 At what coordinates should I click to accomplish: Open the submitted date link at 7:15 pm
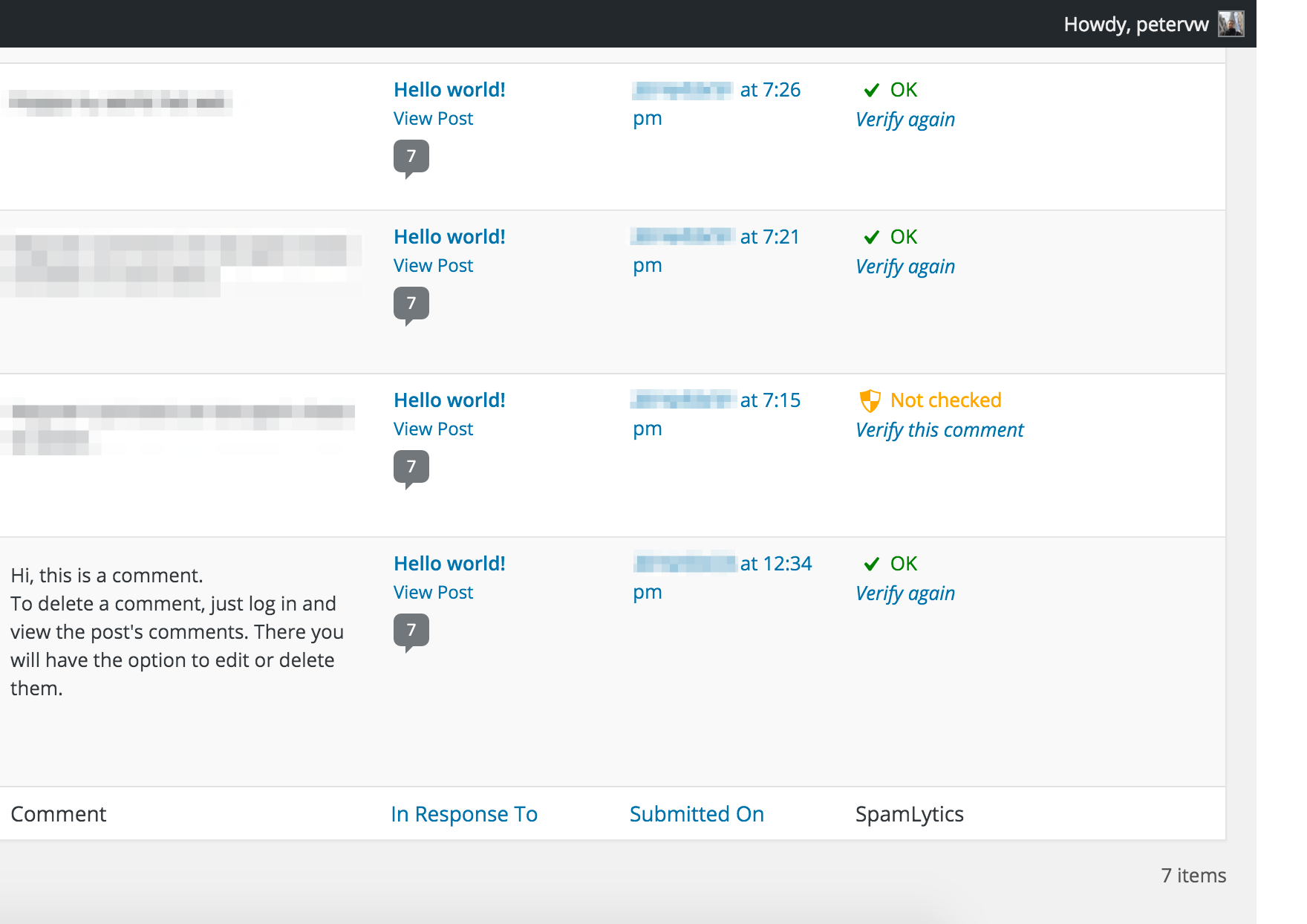click(x=717, y=414)
